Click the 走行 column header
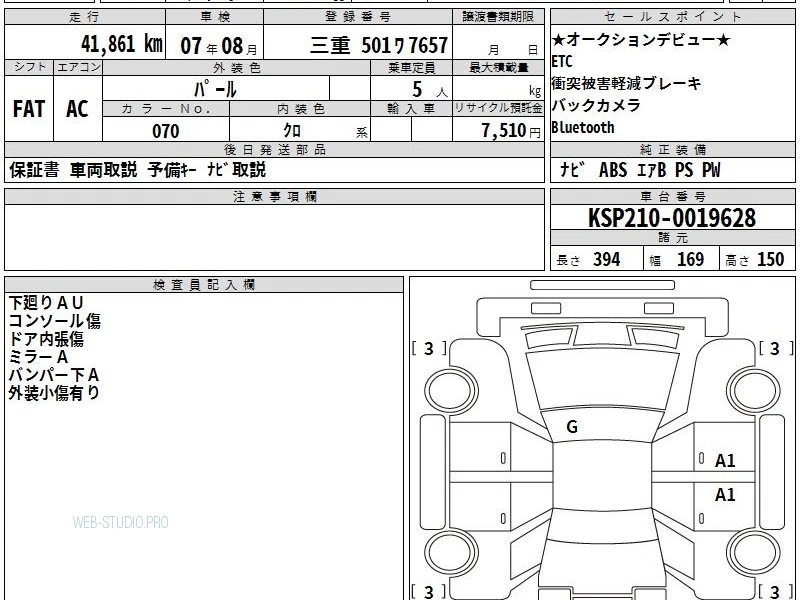Viewport: 800px width, 600px height. pos(85,16)
